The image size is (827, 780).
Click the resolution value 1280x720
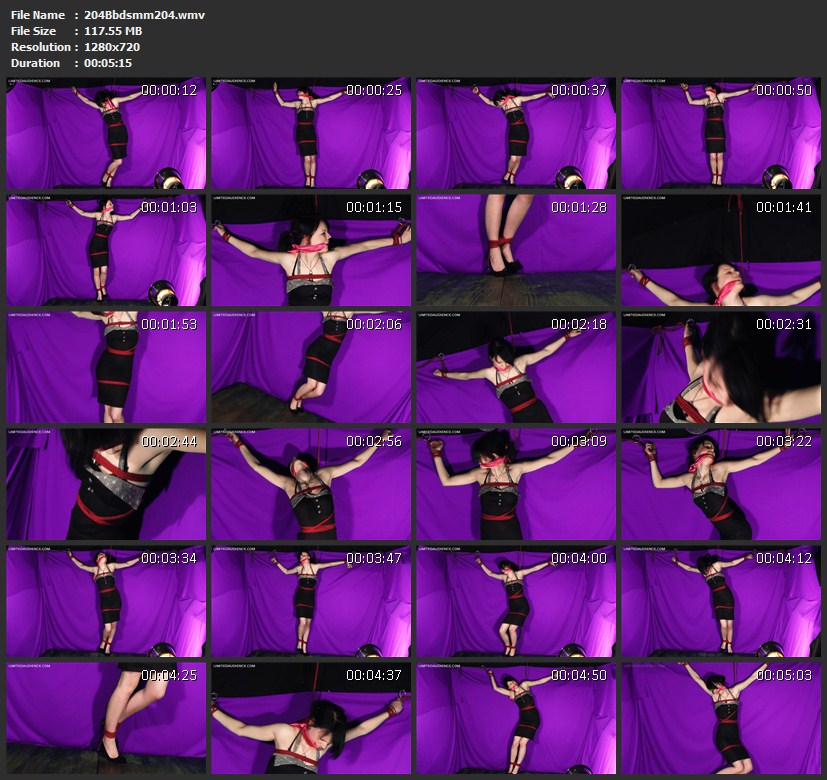point(112,47)
